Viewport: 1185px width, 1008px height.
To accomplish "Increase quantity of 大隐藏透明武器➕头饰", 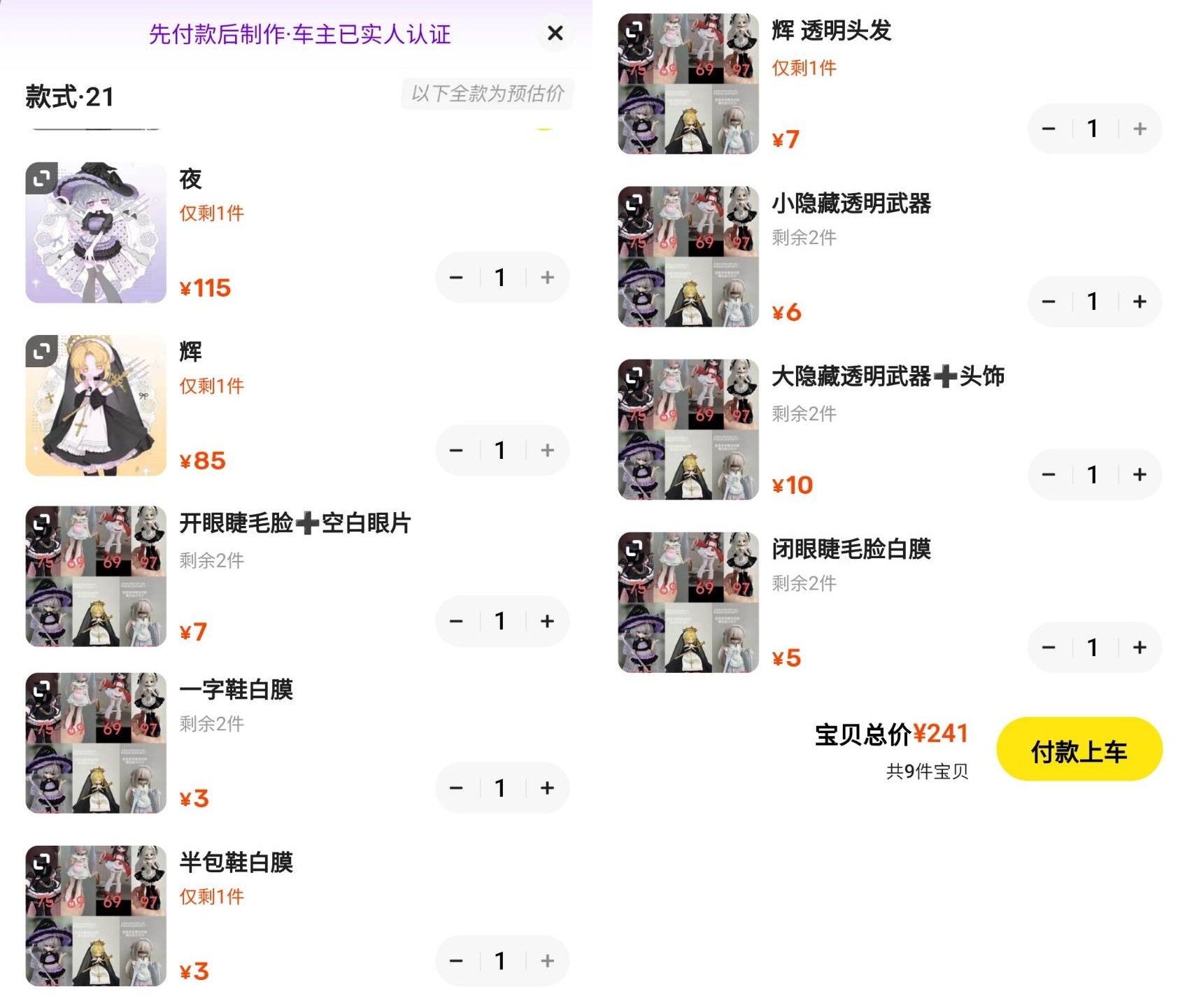I will coord(1140,474).
